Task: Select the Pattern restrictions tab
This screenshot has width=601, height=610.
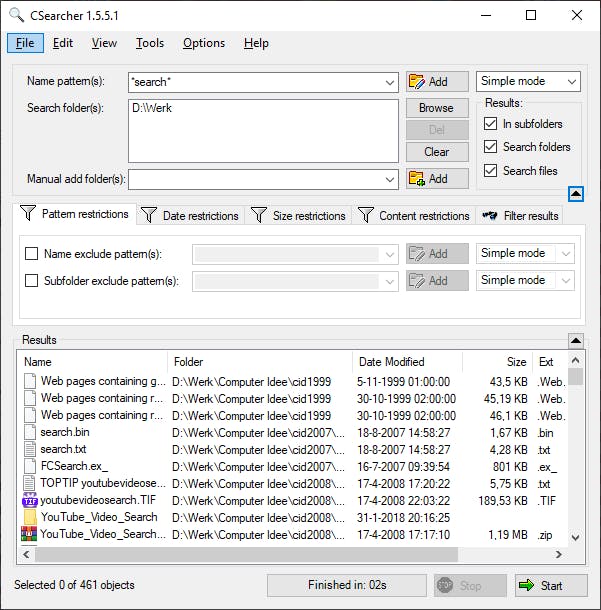Action: (x=75, y=214)
